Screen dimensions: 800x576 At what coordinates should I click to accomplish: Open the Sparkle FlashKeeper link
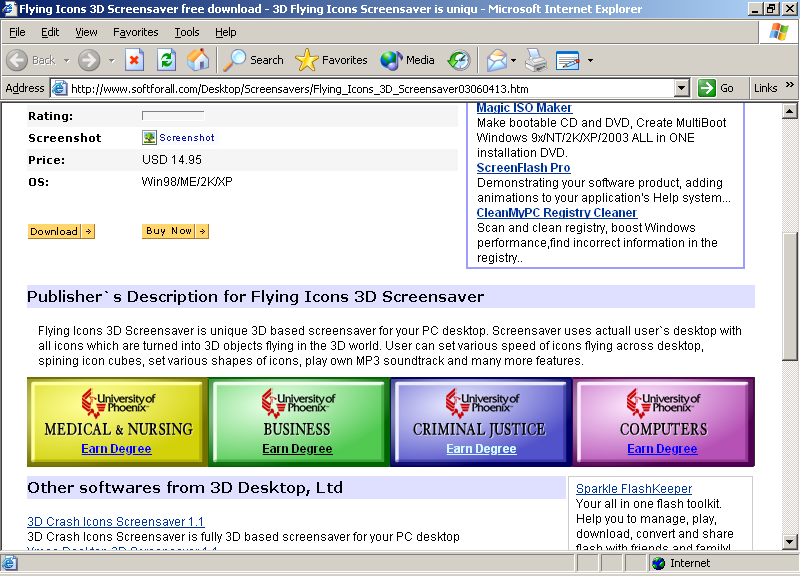coord(634,489)
